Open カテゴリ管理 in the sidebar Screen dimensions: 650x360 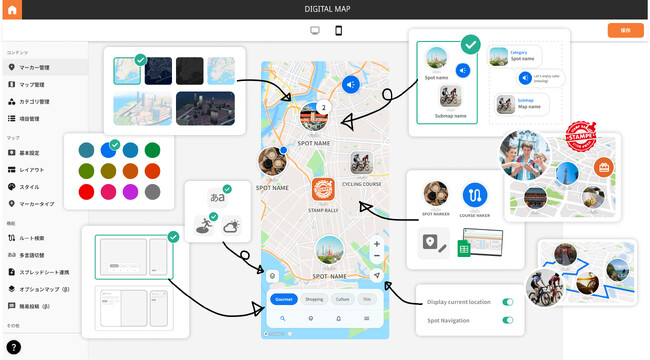(x=45, y=101)
